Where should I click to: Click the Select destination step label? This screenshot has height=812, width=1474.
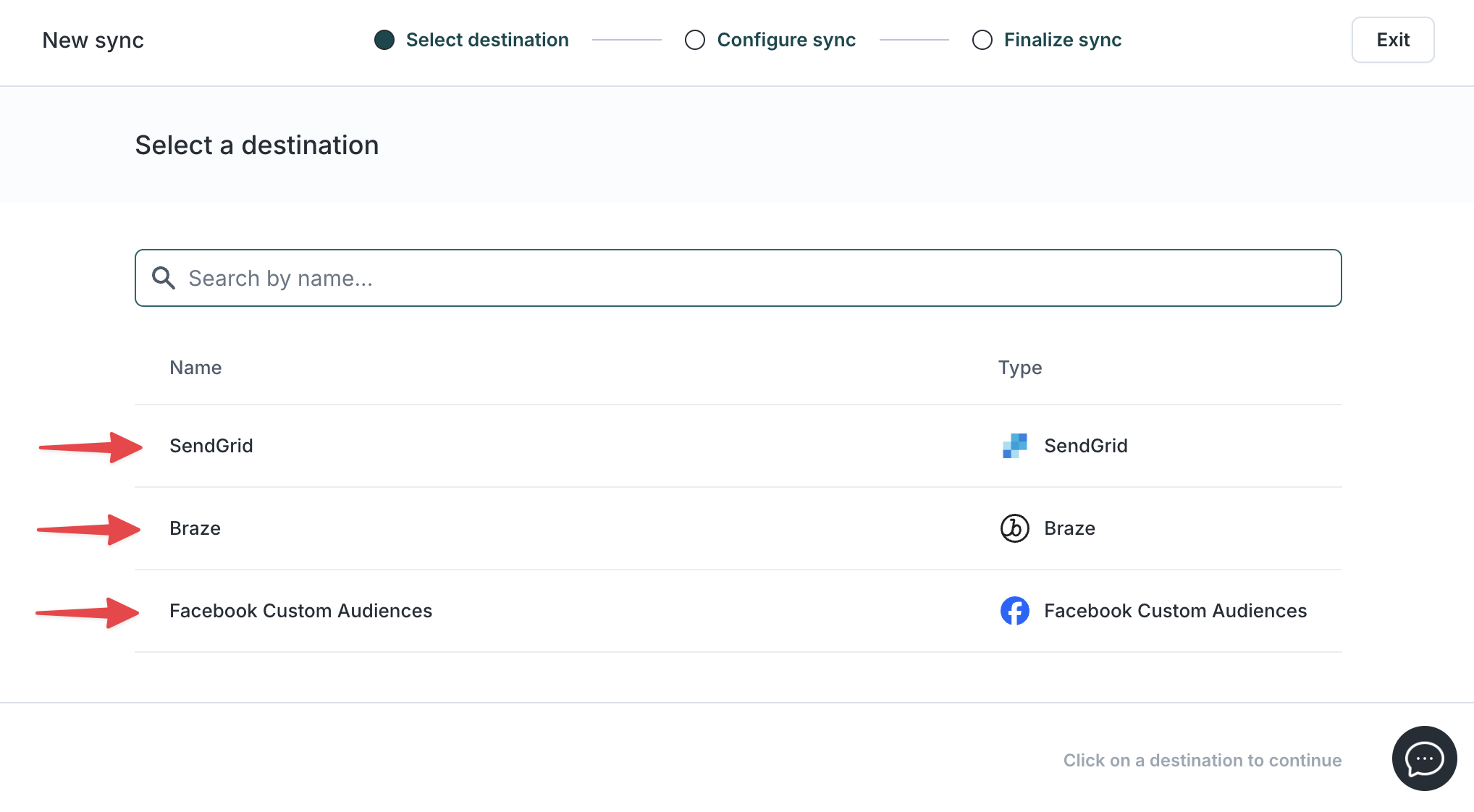pos(487,40)
